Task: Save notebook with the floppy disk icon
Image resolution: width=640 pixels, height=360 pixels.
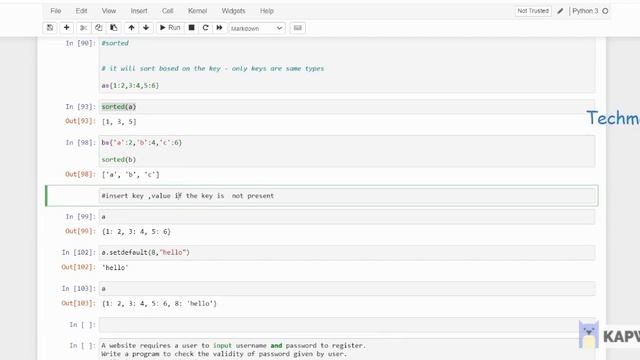Action: 50,28
